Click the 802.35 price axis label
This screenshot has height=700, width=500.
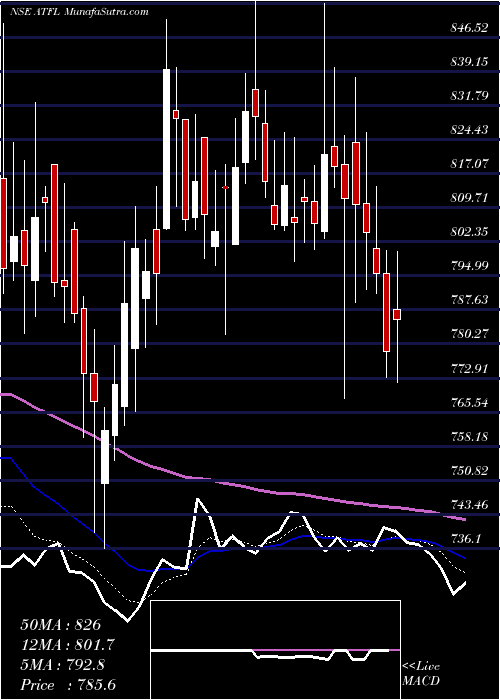pos(469,232)
